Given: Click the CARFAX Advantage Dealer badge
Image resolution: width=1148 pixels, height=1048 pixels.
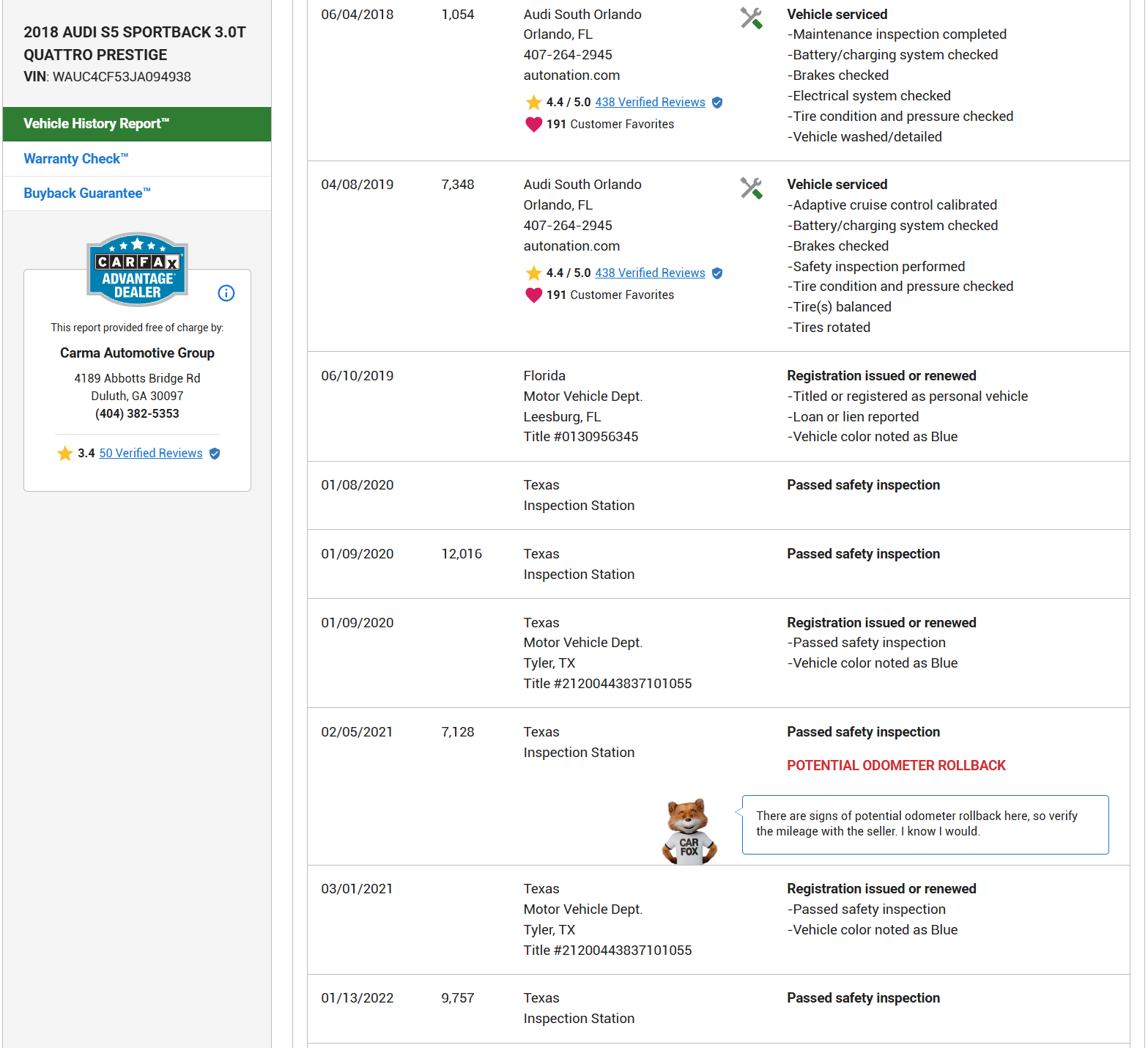Looking at the screenshot, I should (137, 270).
